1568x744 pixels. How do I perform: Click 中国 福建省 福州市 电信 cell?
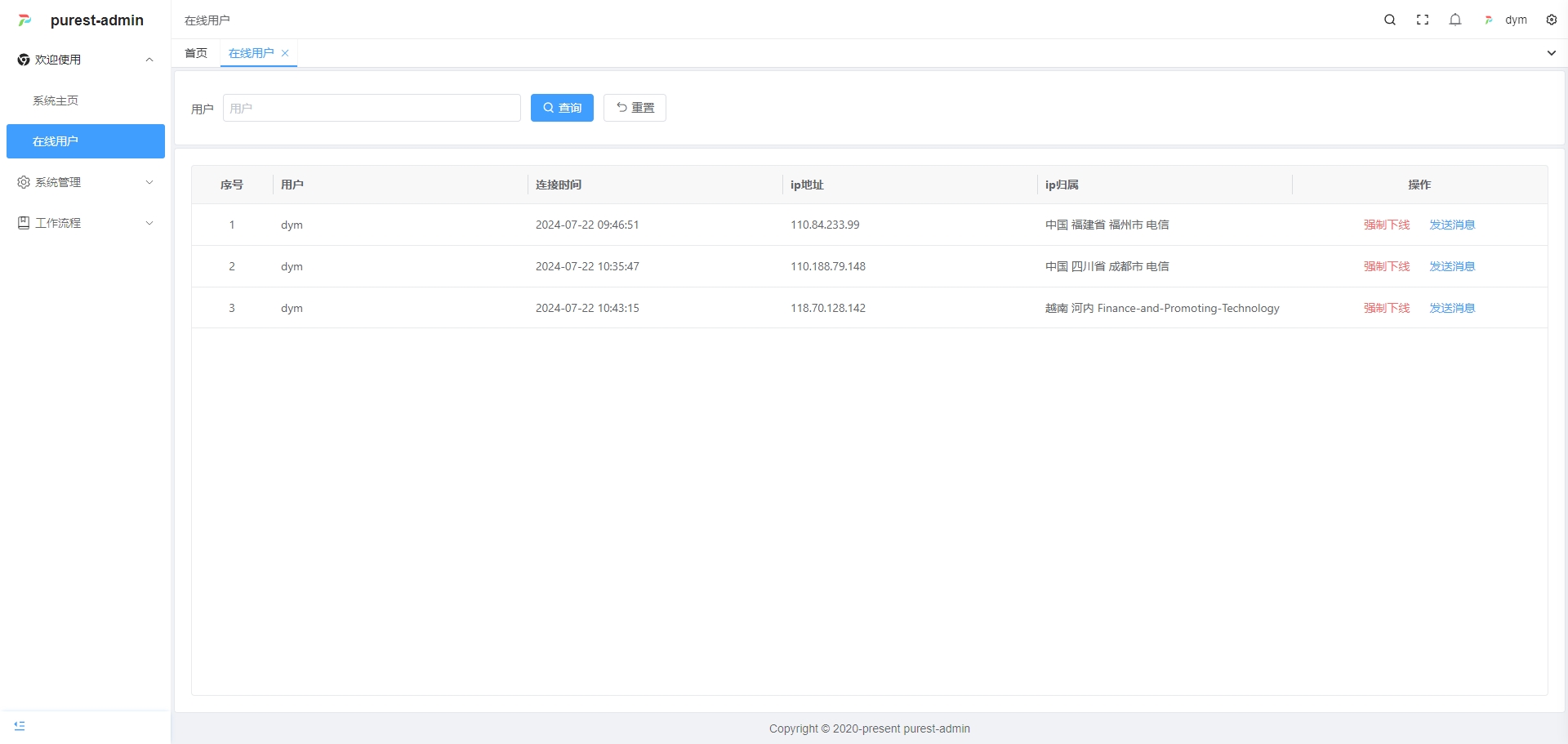click(1107, 225)
